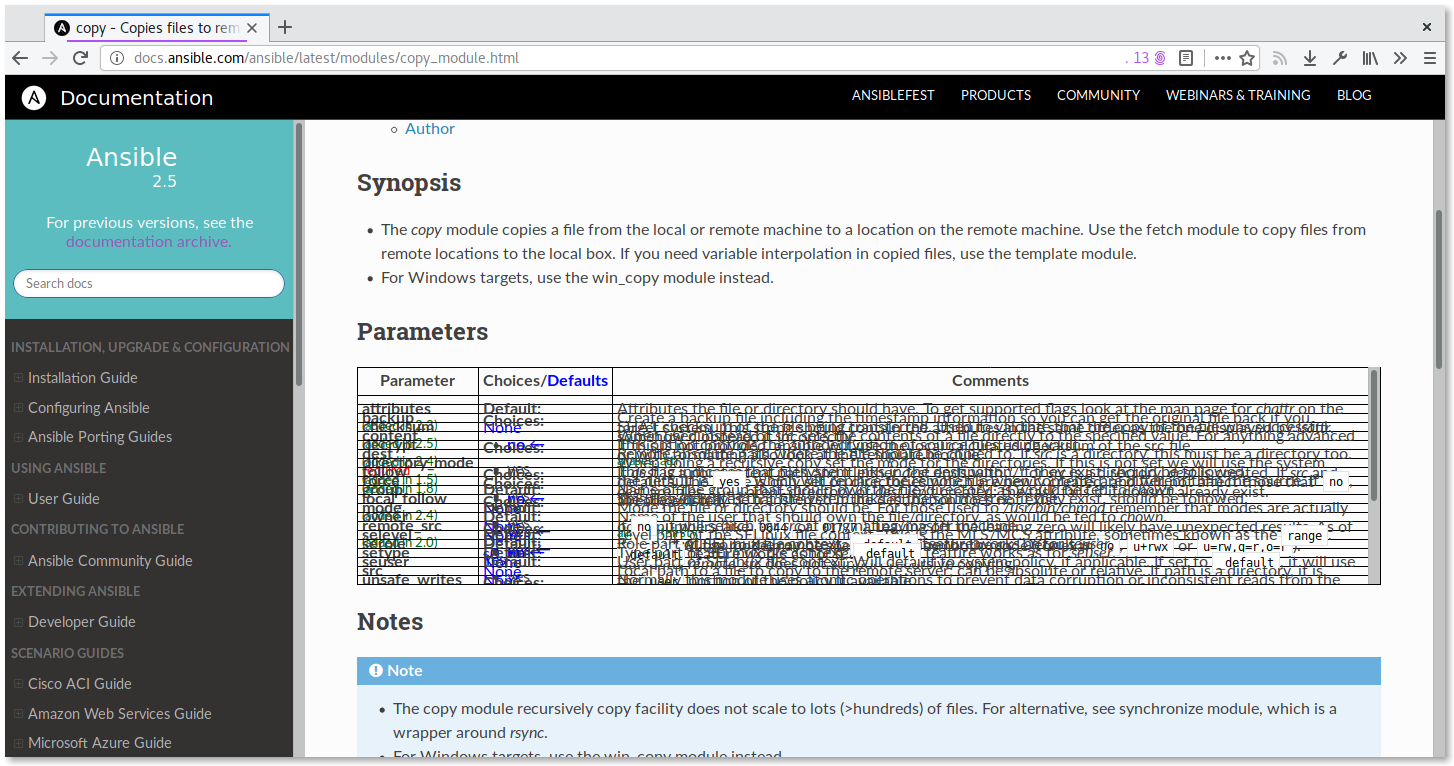Expand Cisco ACI Guide tree node
This screenshot has width=1454, height=766.
tap(18, 684)
